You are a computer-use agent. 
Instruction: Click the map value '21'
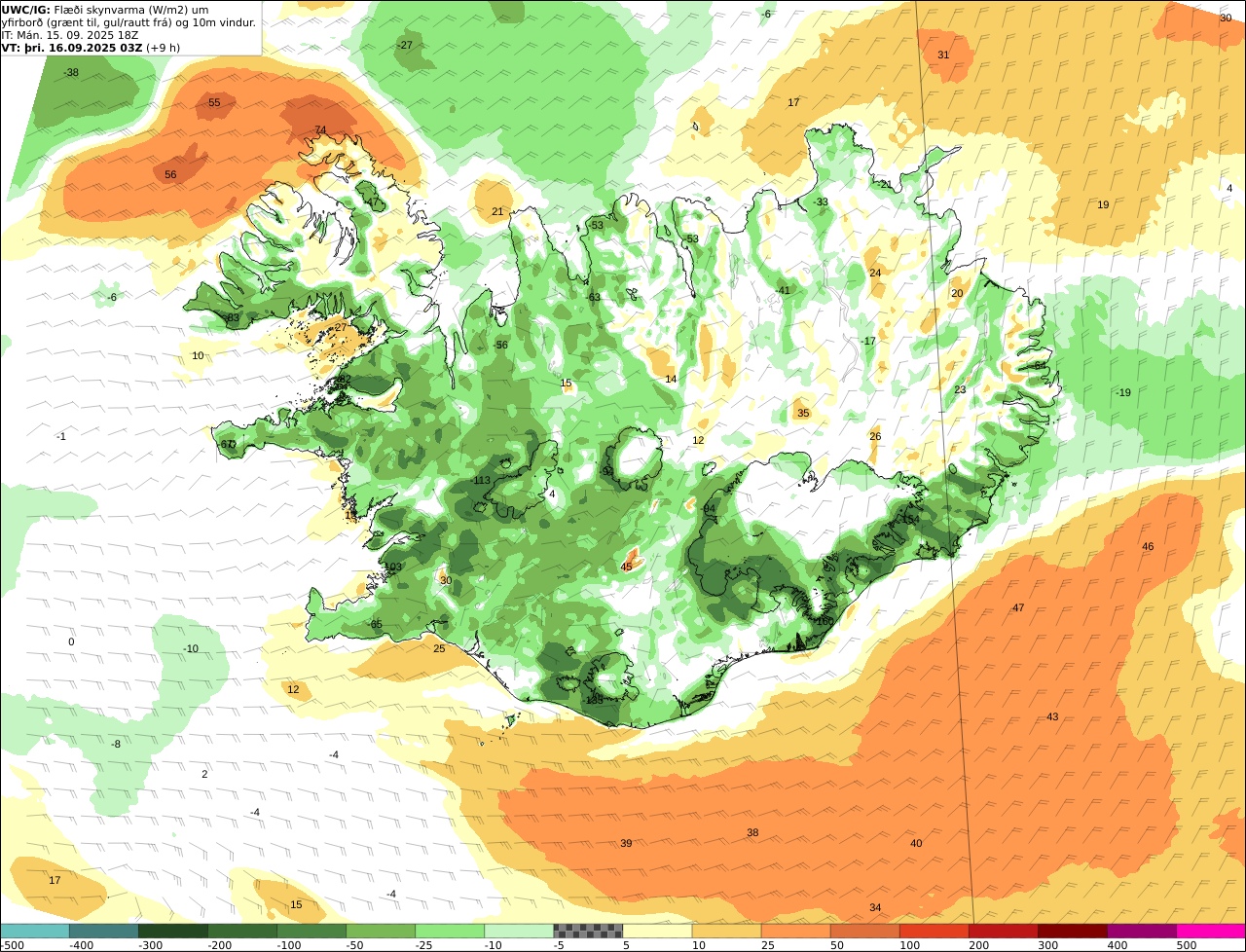click(497, 212)
